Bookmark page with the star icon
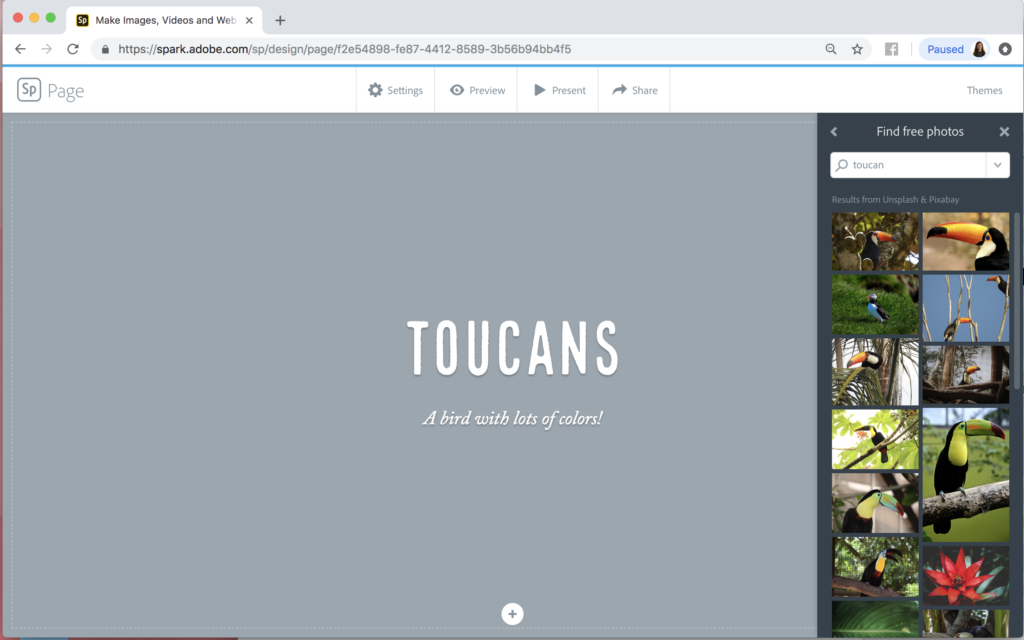 click(857, 49)
